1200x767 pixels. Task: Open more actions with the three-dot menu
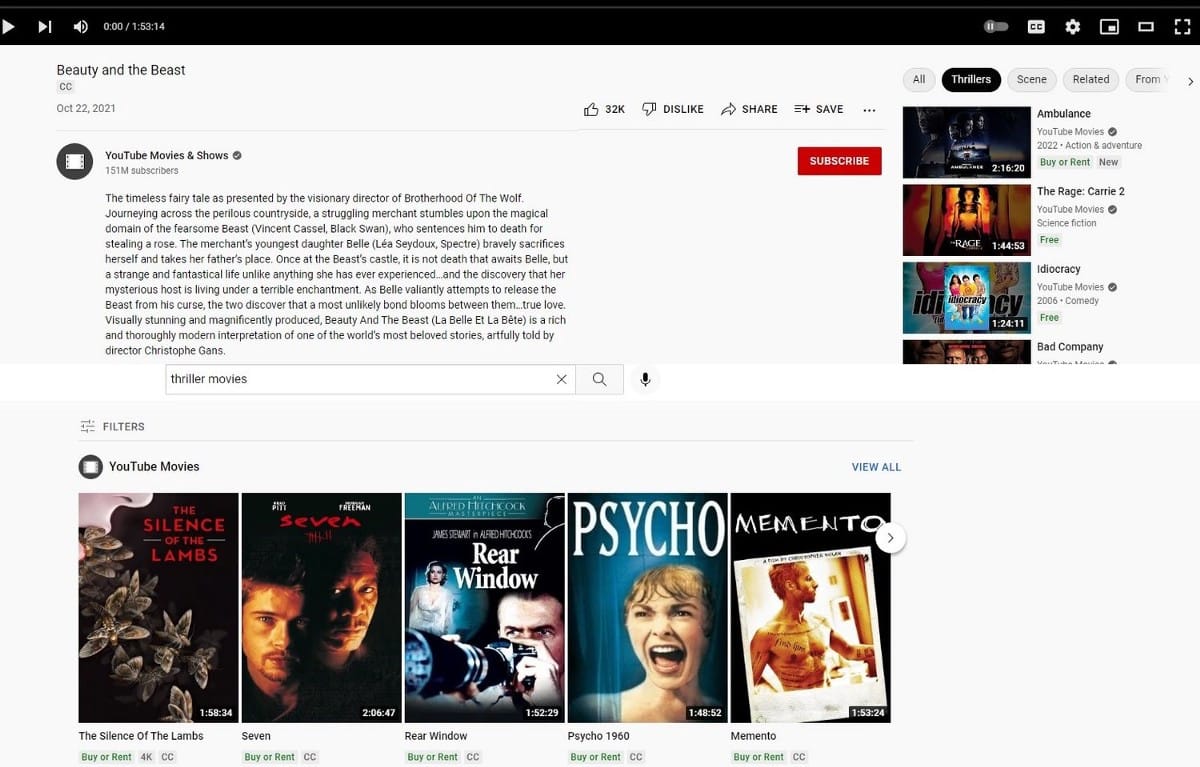[869, 110]
